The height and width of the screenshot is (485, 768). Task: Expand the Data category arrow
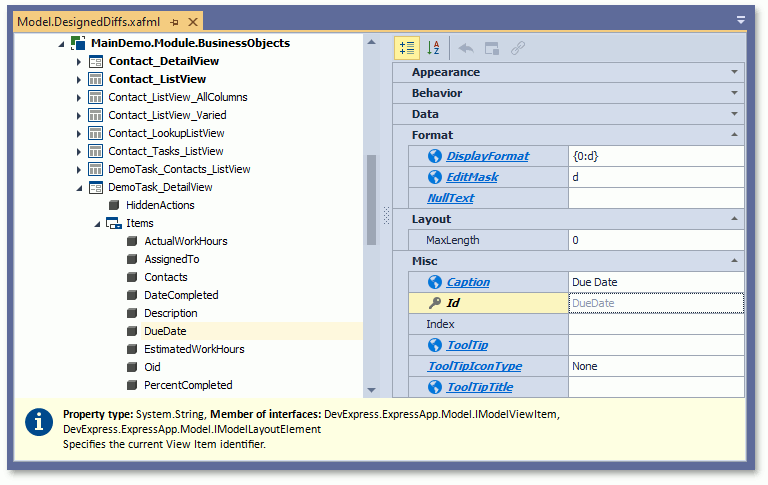[734, 114]
